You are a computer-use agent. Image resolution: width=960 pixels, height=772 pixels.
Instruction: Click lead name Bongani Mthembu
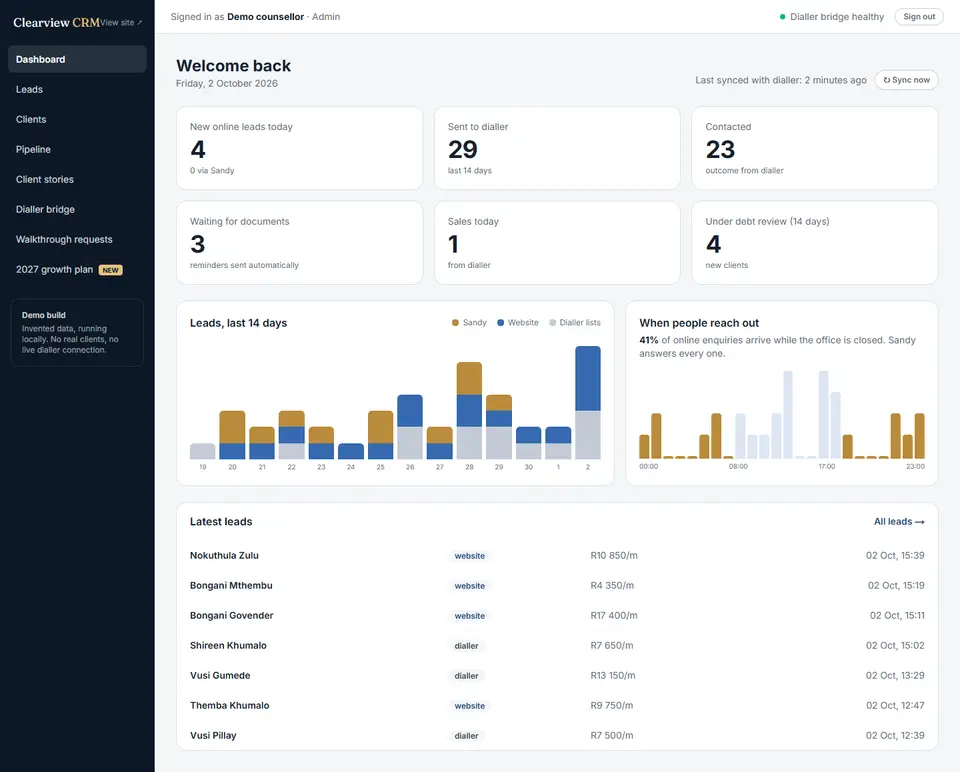[231, 585]
